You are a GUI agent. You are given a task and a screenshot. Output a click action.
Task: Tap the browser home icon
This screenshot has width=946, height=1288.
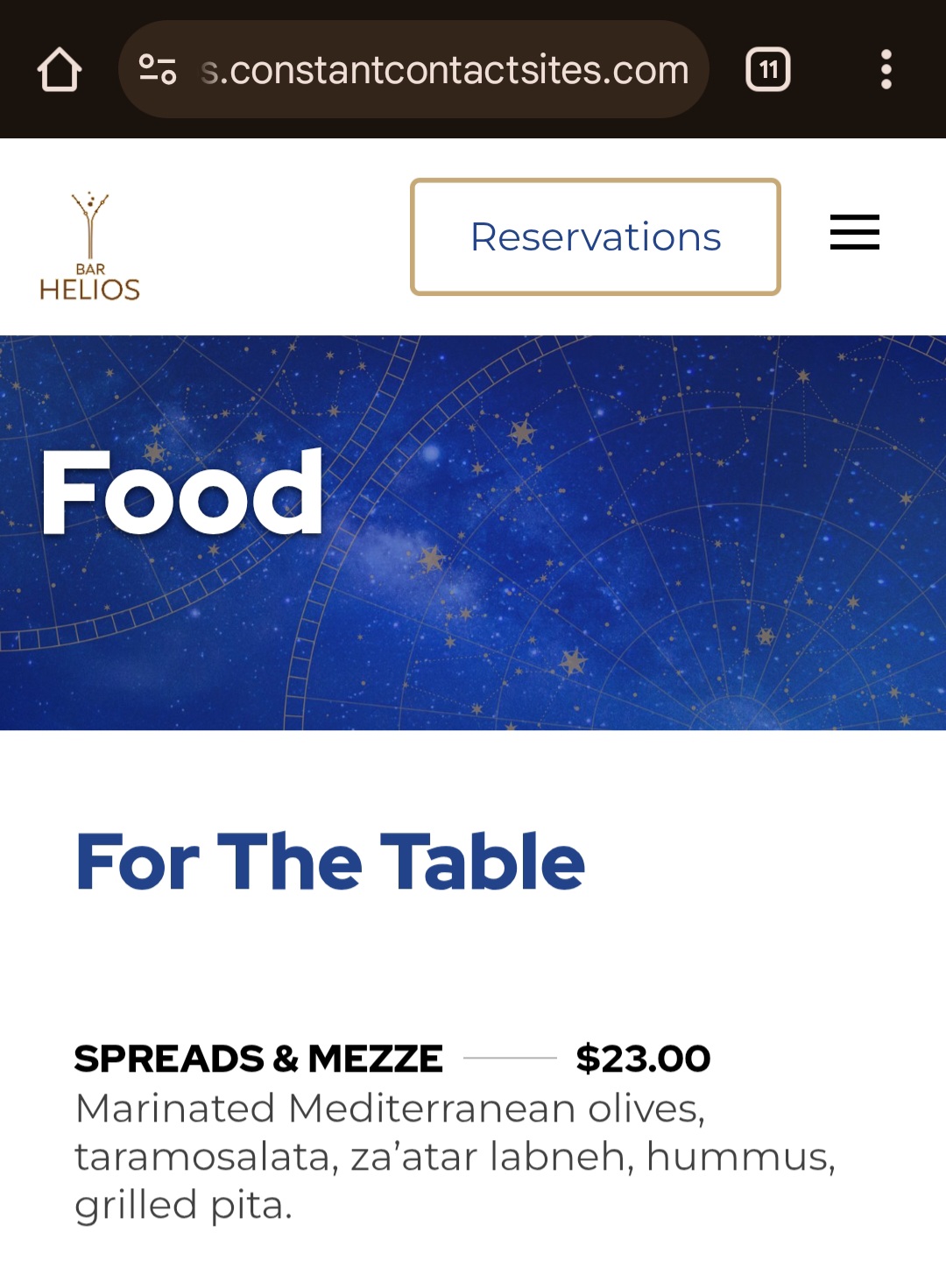click(60, 69)
